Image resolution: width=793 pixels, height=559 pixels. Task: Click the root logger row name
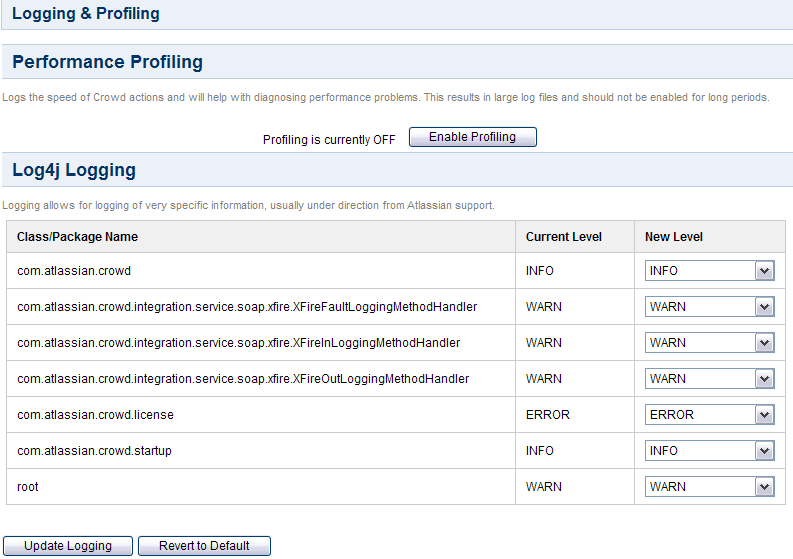[28, 487]
